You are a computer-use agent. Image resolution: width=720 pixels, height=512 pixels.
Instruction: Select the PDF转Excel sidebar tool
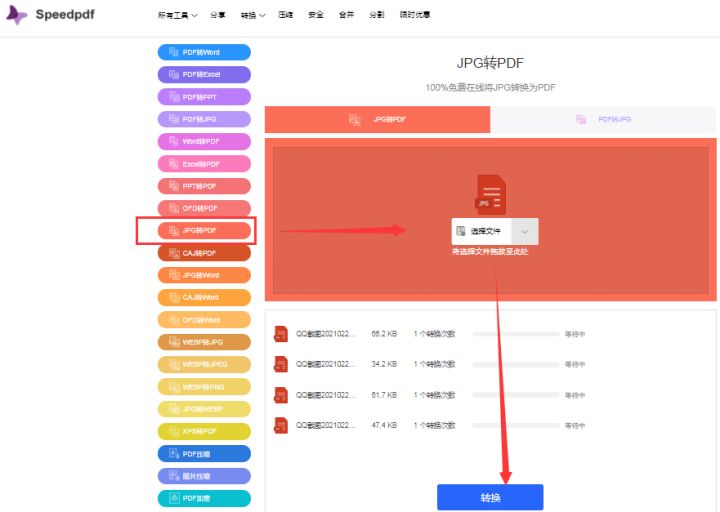pos(204,74)
